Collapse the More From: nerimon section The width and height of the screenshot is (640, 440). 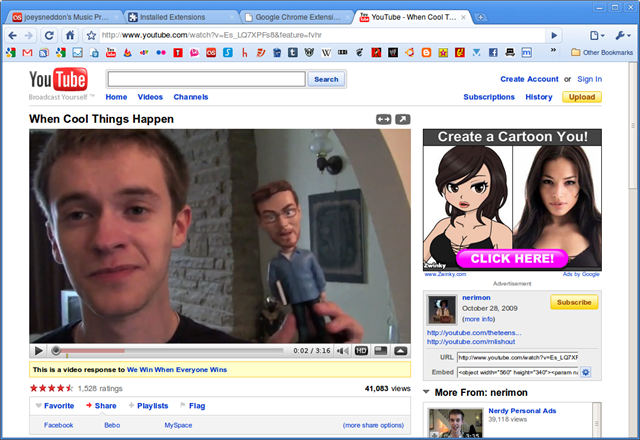426,392
